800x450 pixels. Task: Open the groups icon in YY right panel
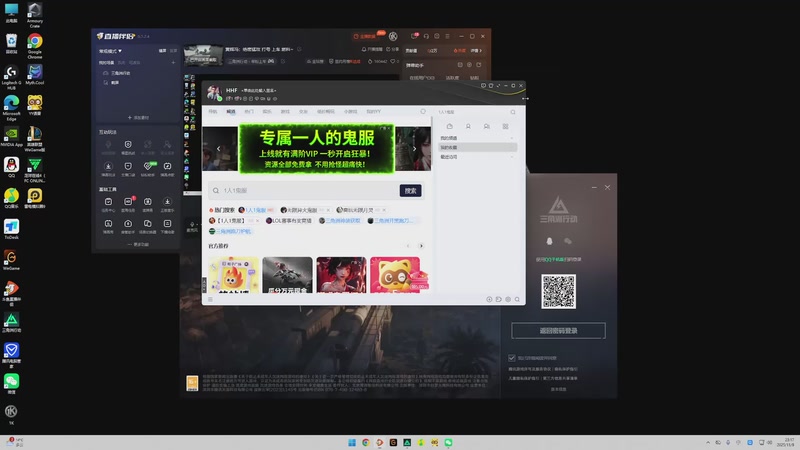tap(487, 126)
